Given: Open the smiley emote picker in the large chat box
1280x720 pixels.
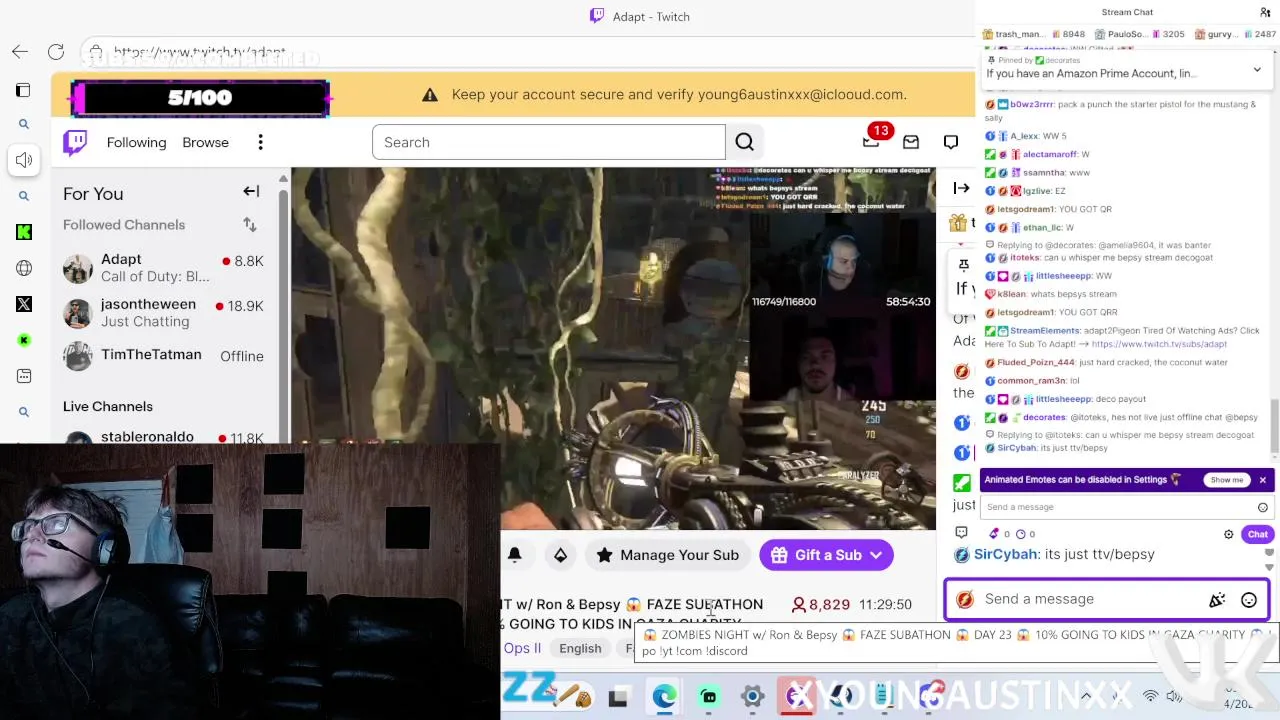Looking at the screenshot, I should click(1249, 600).
